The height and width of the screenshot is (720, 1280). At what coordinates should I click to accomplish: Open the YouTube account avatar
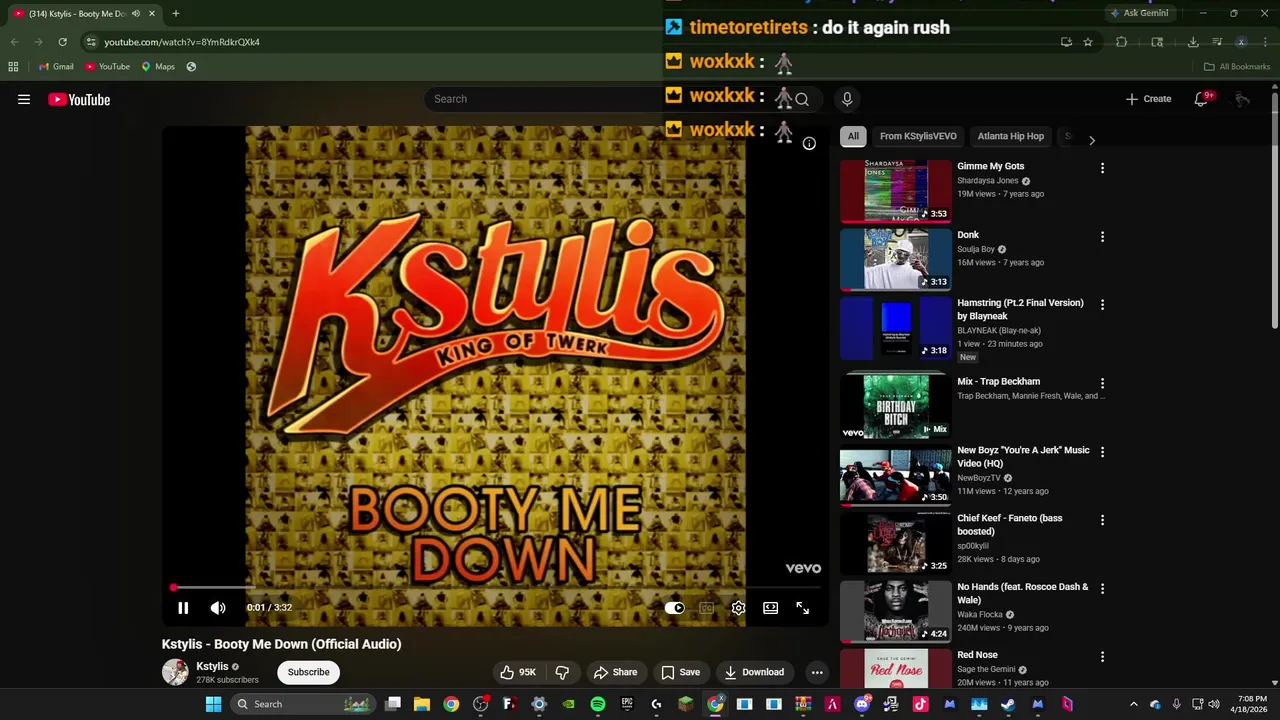click(1242, 99)
